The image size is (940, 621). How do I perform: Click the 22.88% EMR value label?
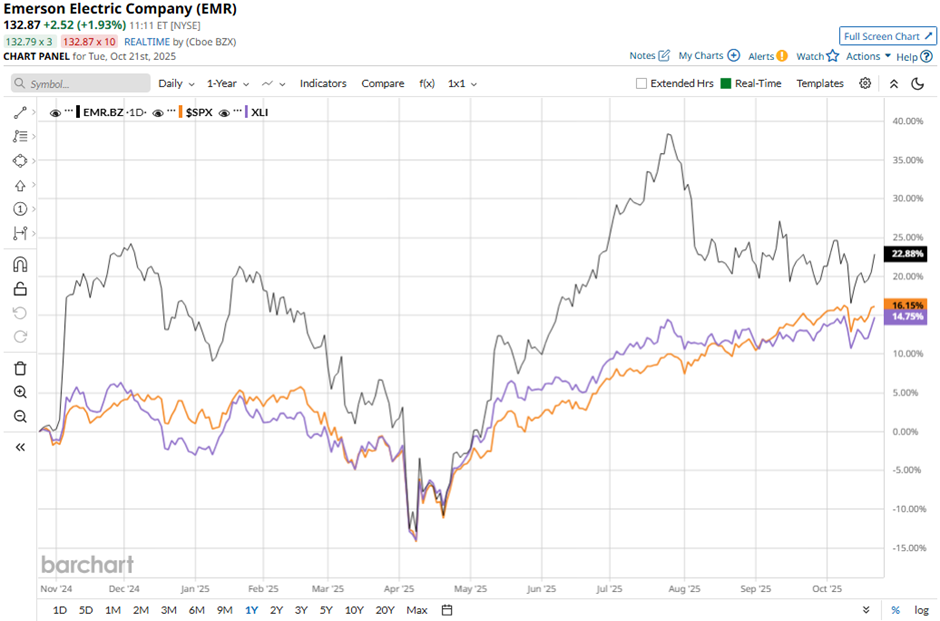click(x=906, y=254)
